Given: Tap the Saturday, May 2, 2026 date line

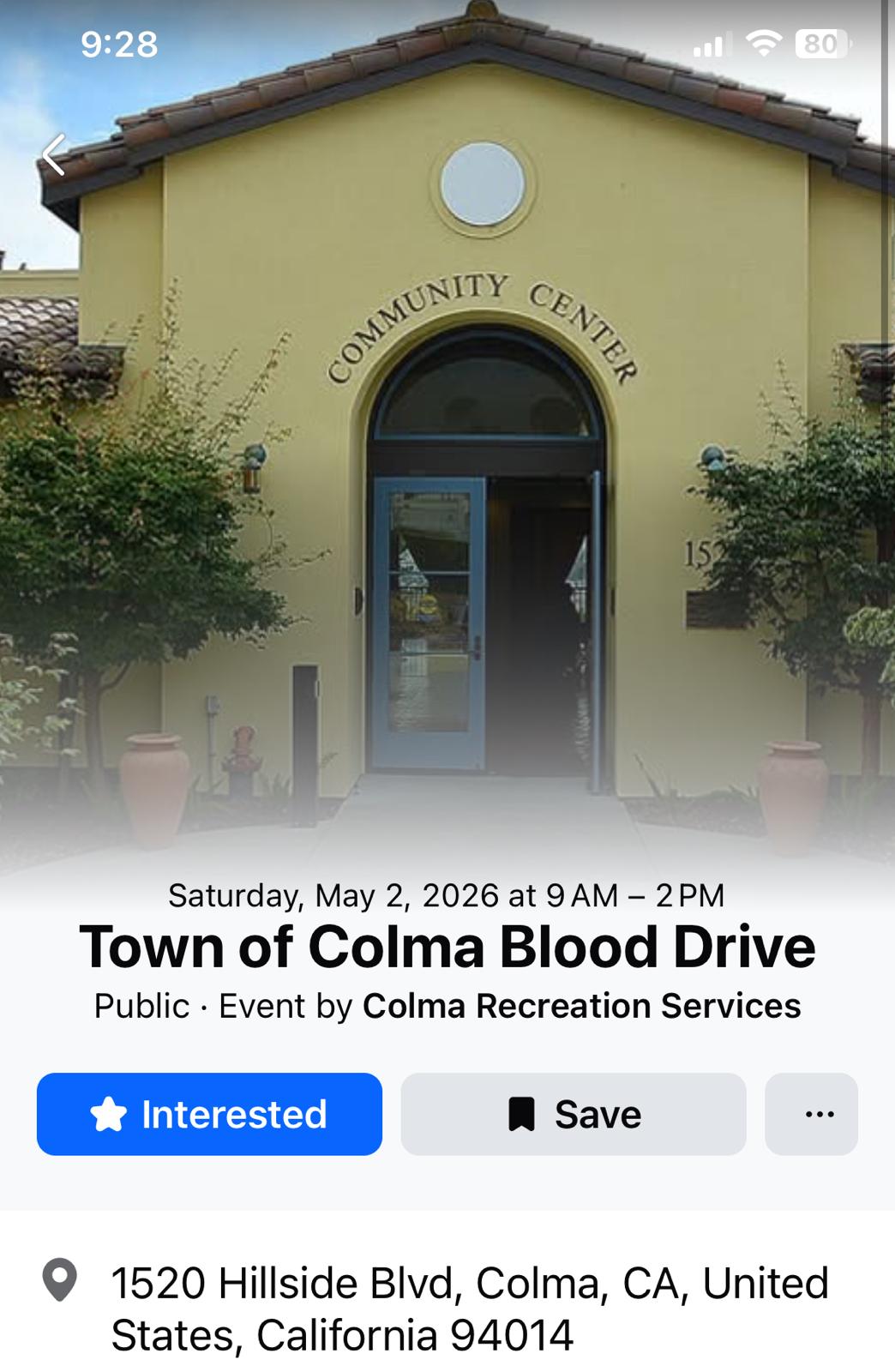Looking at the screenshot, I should pyautogui.click(x=447, y=895).
